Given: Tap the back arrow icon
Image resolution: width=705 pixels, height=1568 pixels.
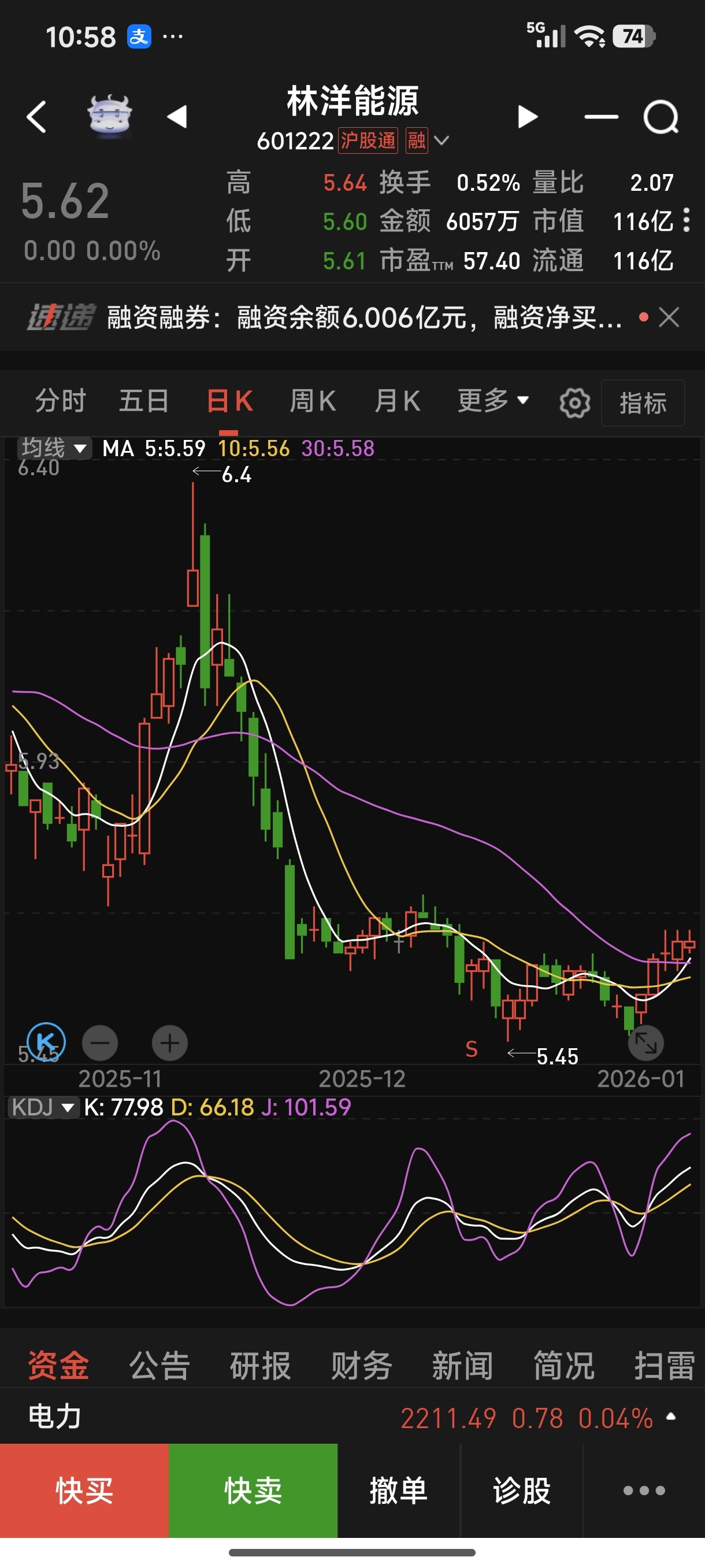Looking at the screenshot, I should tap(36, 116).
